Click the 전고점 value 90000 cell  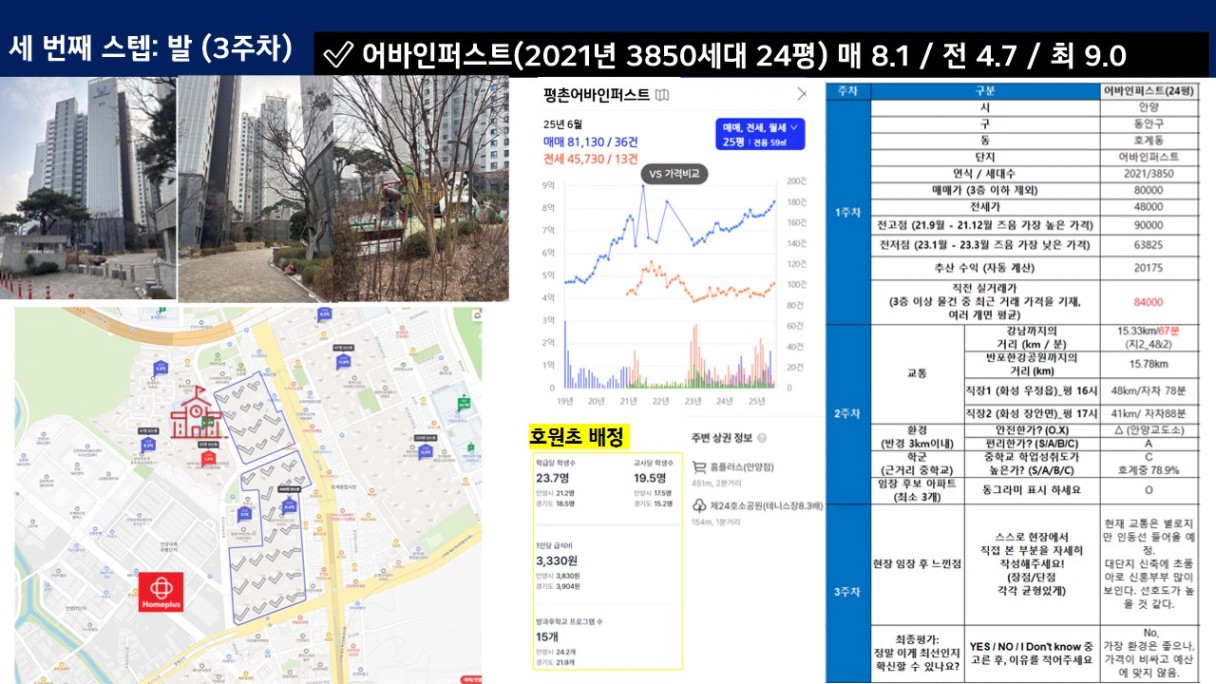pos(1147,226)
